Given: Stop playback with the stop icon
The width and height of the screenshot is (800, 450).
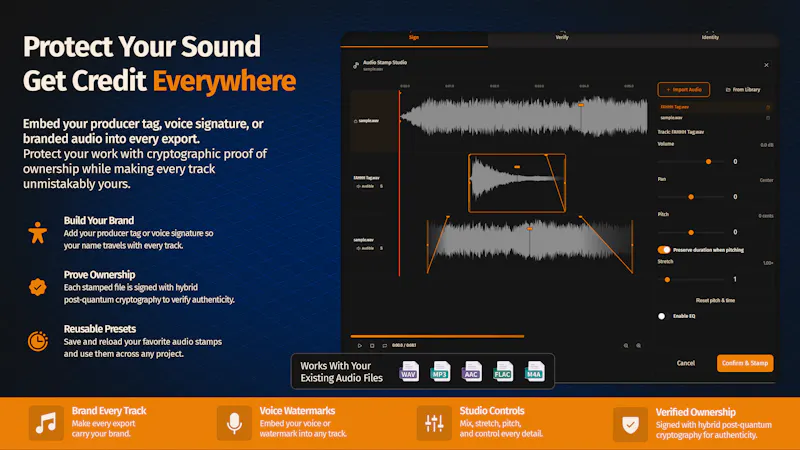Looking at the screenshot, I should click(x=372, y=346).
